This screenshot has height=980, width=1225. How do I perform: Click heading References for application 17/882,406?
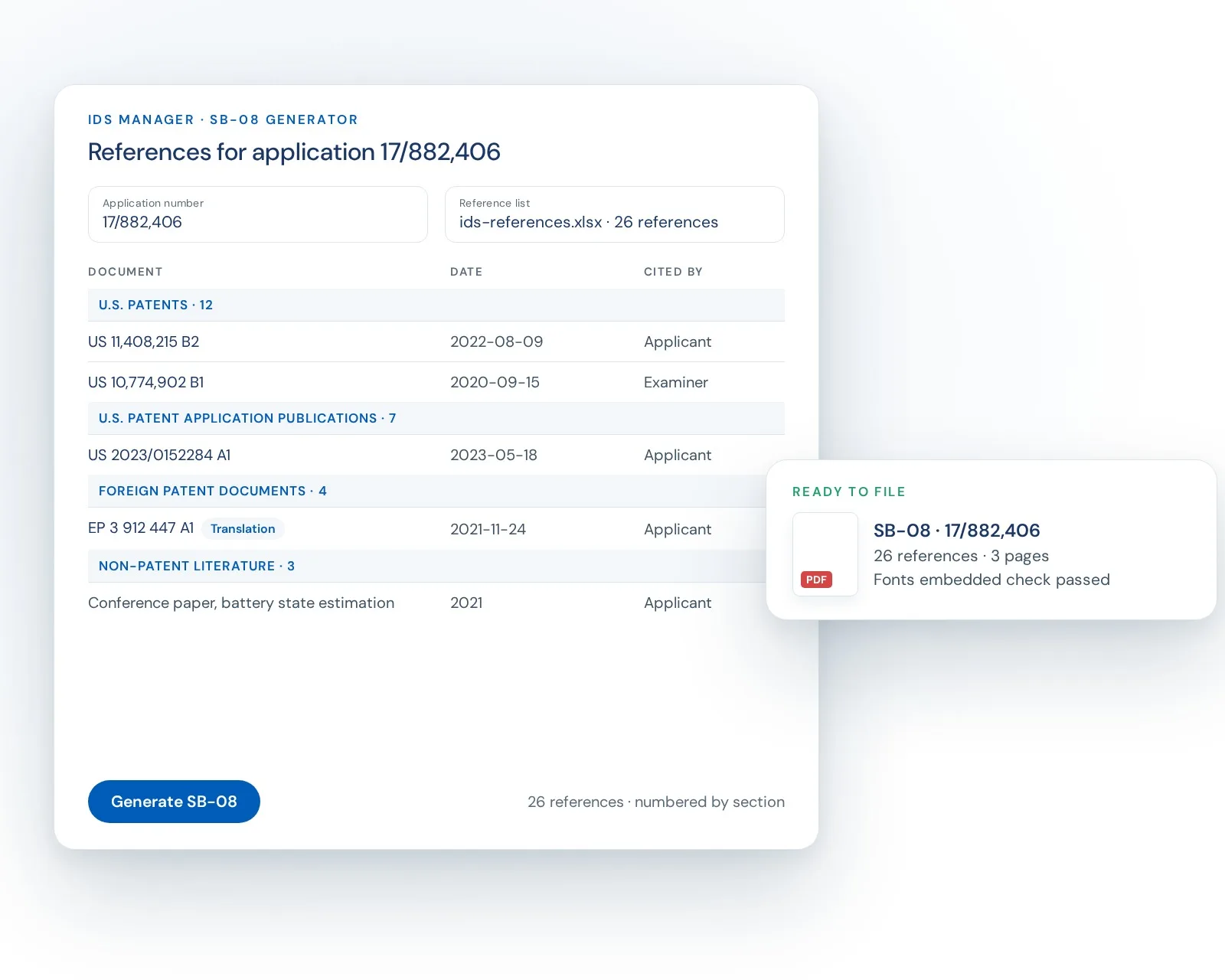[294, 152]
